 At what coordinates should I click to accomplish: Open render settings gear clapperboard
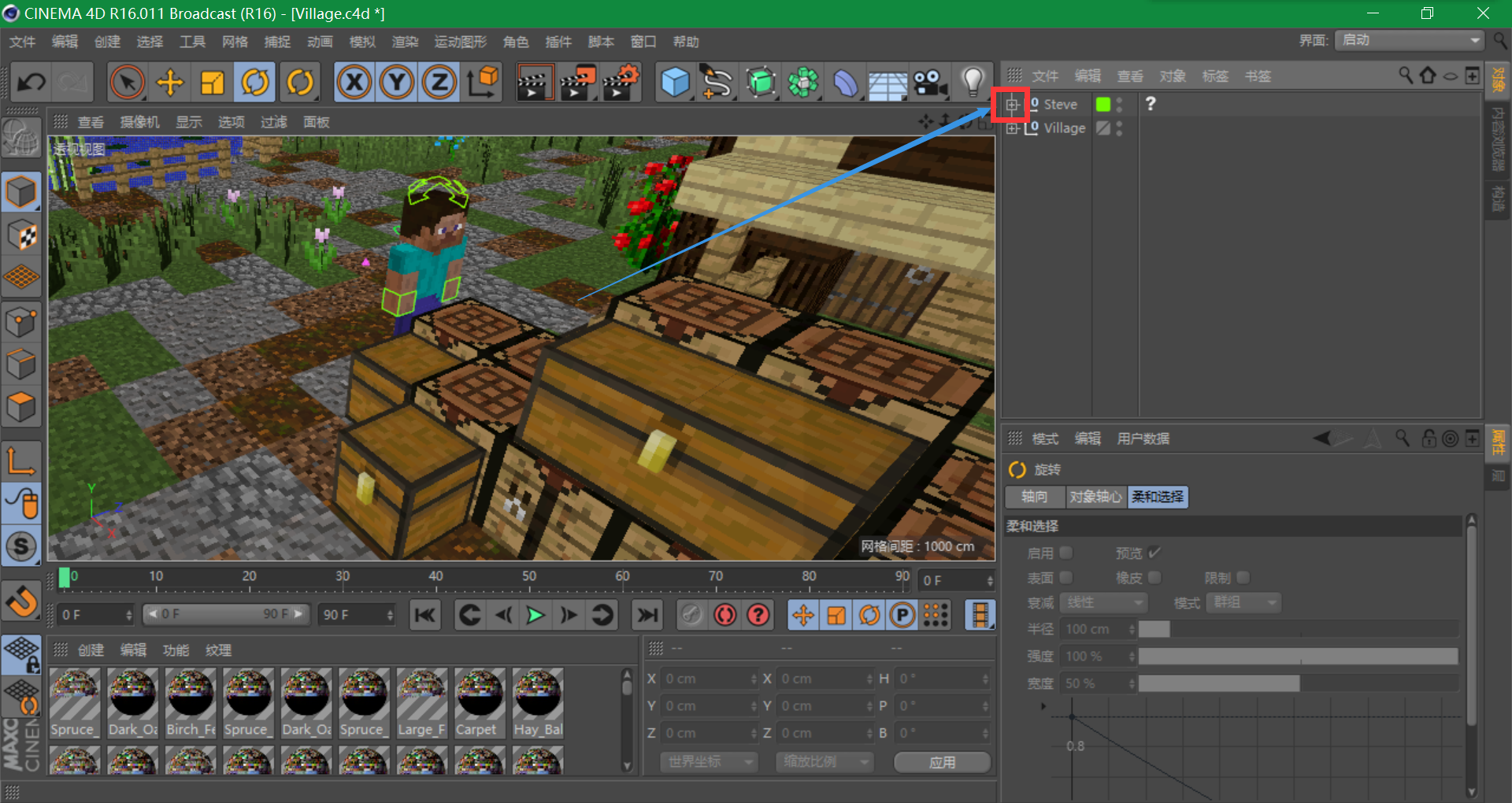621,82
